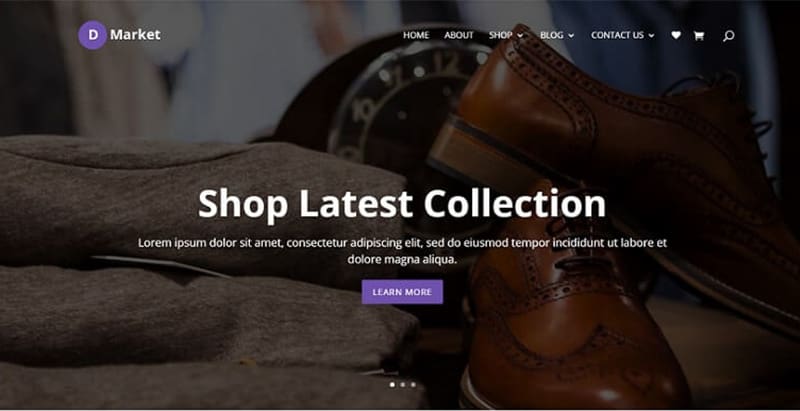Click the Shop Latest Collection headline
800x411 pixels.
coord(402,203)
